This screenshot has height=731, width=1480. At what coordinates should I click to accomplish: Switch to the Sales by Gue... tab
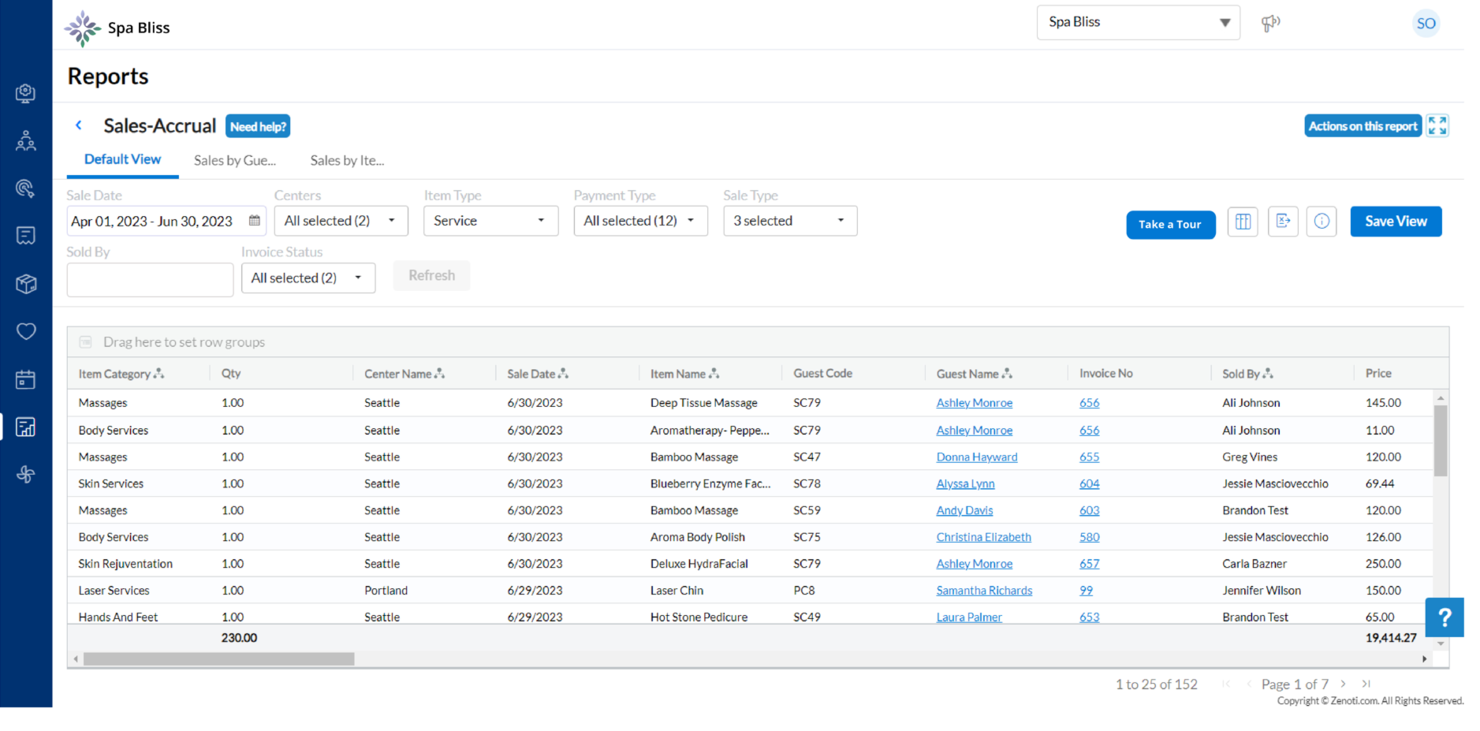pos(235,161)
